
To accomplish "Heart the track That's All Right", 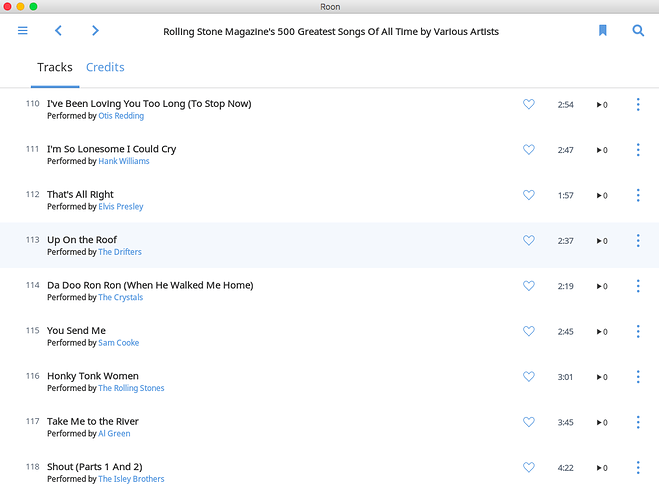I will [529, 195].
